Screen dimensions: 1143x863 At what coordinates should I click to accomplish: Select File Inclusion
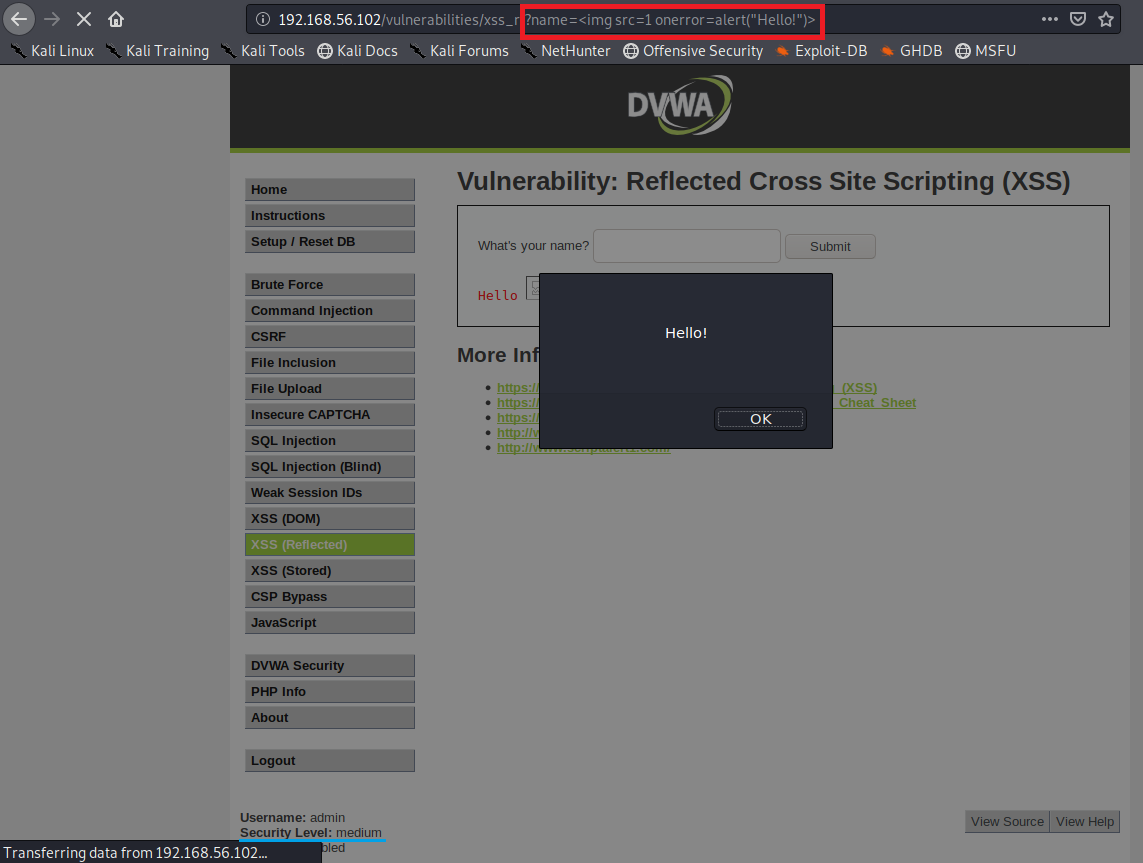tap(329, 363)
